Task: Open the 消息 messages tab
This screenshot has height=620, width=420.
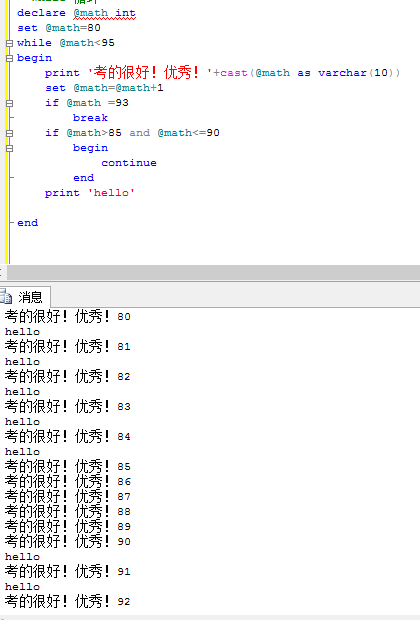Action: click(25, 297)
